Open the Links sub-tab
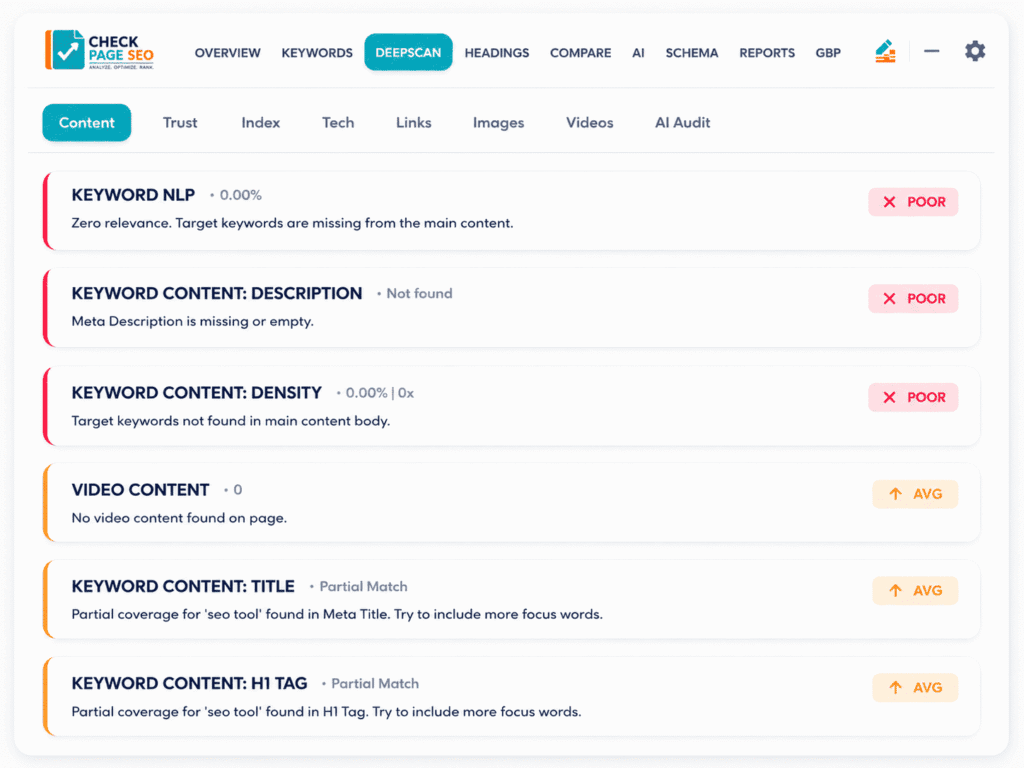Screen dimensions: 1024x768 pyautogui.click(x=413, y=123)
